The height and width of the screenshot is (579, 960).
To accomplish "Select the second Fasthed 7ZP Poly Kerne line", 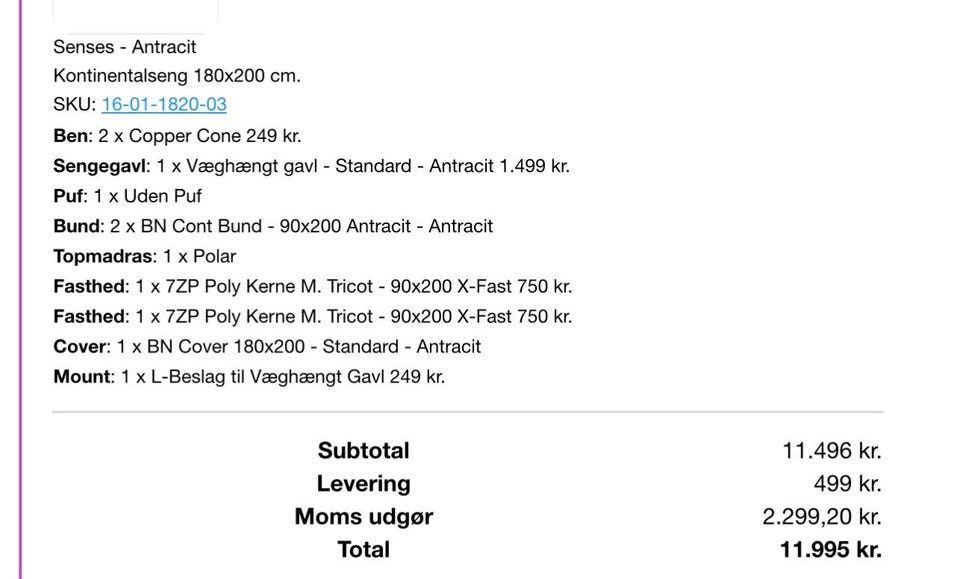I will (x=312, y=317).
